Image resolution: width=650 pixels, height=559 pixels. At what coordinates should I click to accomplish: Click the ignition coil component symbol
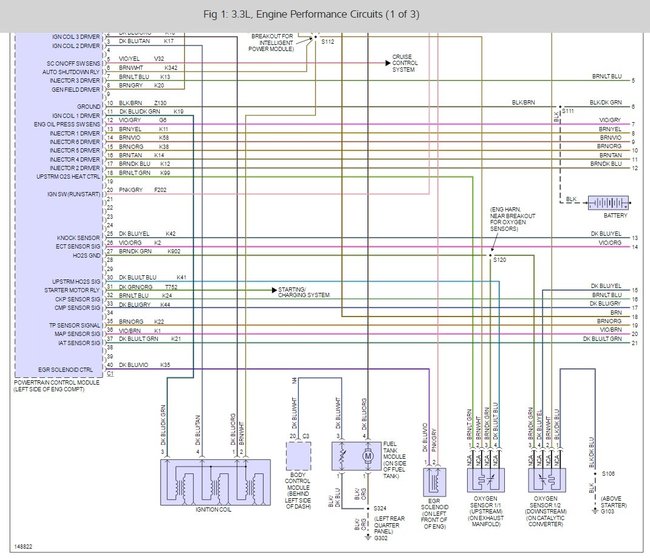(x=215, y=482)
